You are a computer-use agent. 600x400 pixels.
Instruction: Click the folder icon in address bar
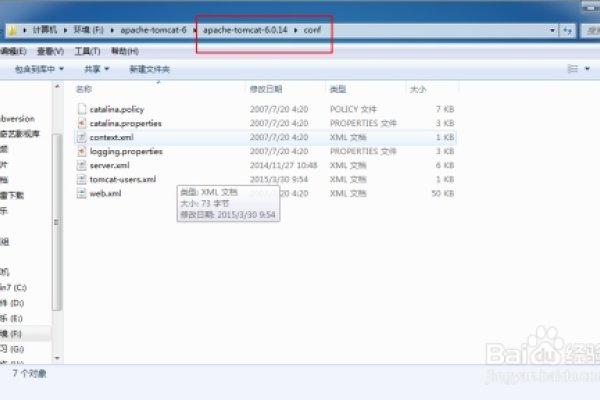click(x=13, y=30)
